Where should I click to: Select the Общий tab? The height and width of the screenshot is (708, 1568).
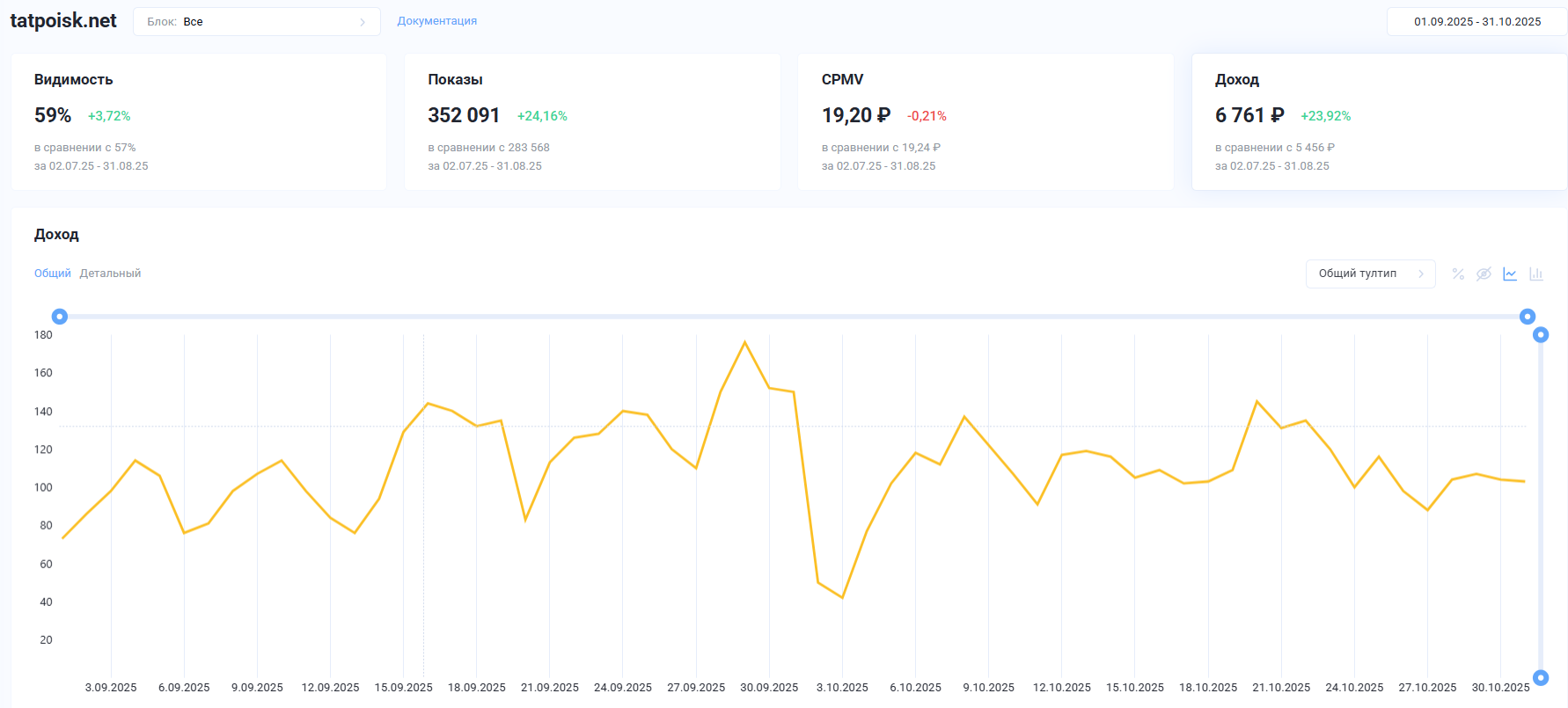click(x=53, y=274)
